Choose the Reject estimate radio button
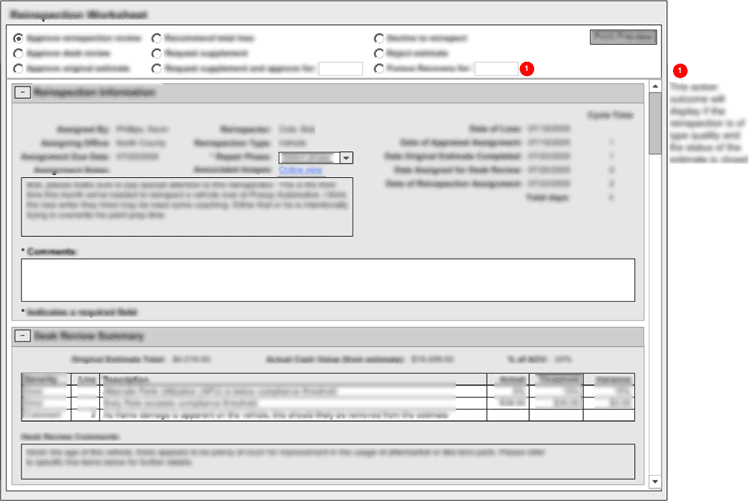 click(379, 53)
